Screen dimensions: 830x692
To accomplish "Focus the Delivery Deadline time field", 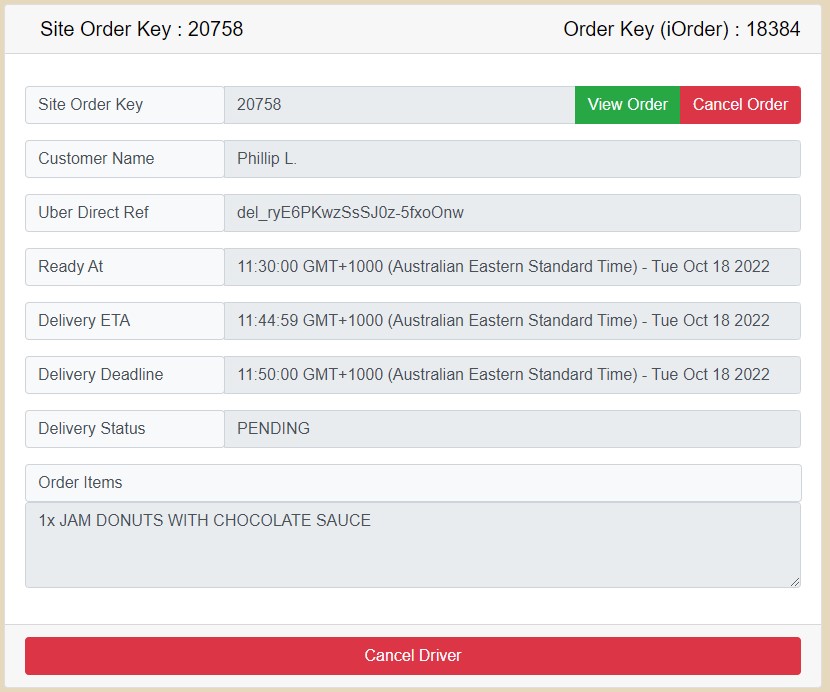I will (x=512, y=375).
